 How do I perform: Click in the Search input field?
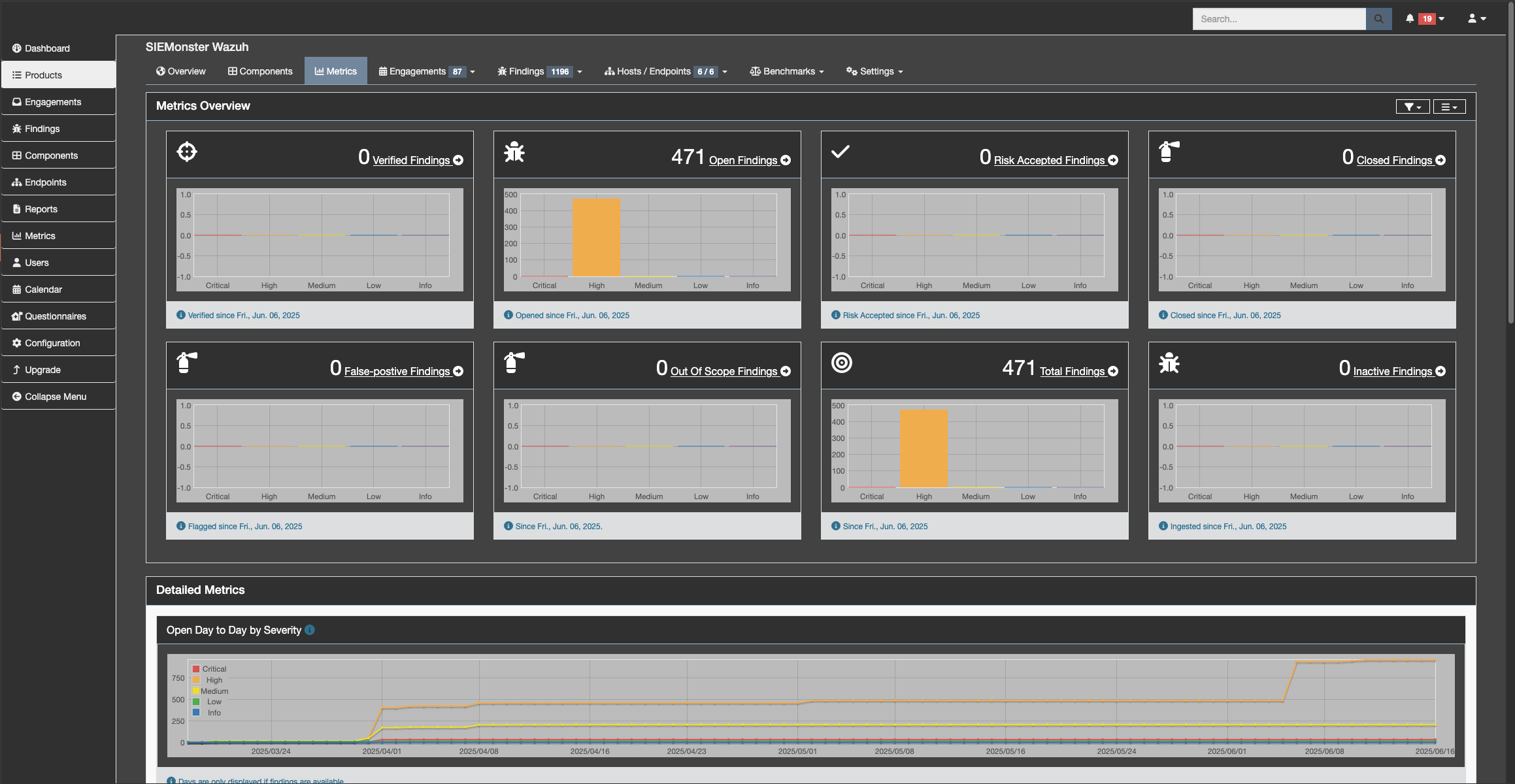tap(1278, 19)
